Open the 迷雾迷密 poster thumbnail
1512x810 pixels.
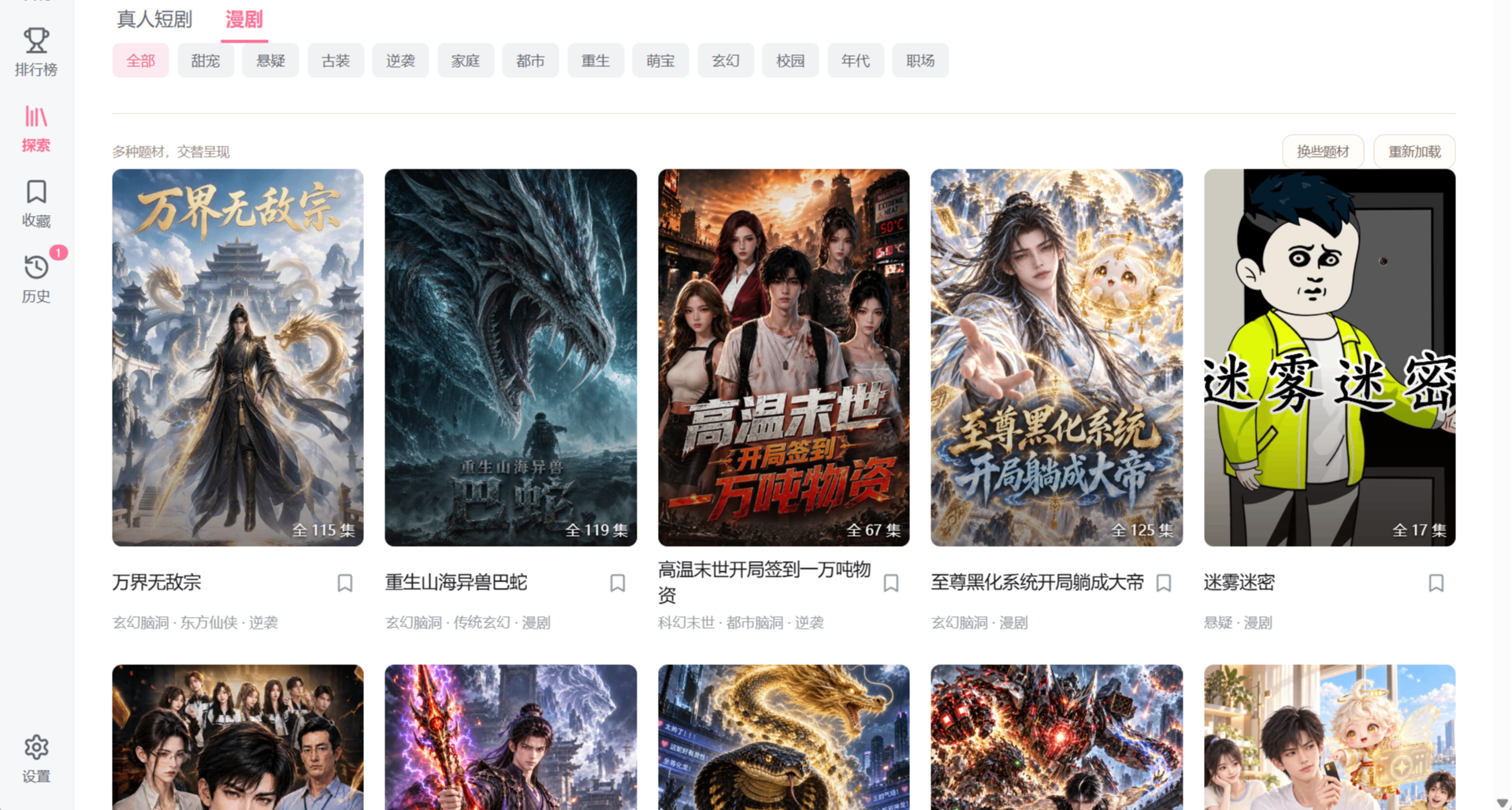tap(1329, 358)
